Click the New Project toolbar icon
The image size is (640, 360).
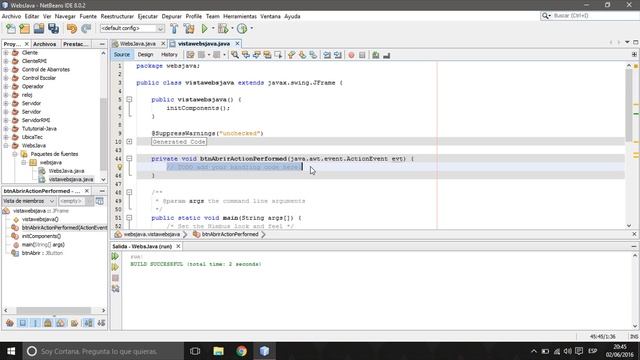(24, 29)
